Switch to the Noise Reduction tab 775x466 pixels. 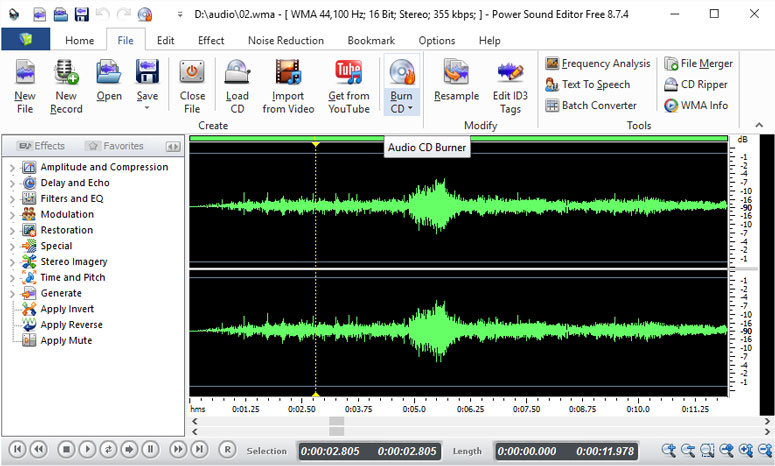point(286,41)
